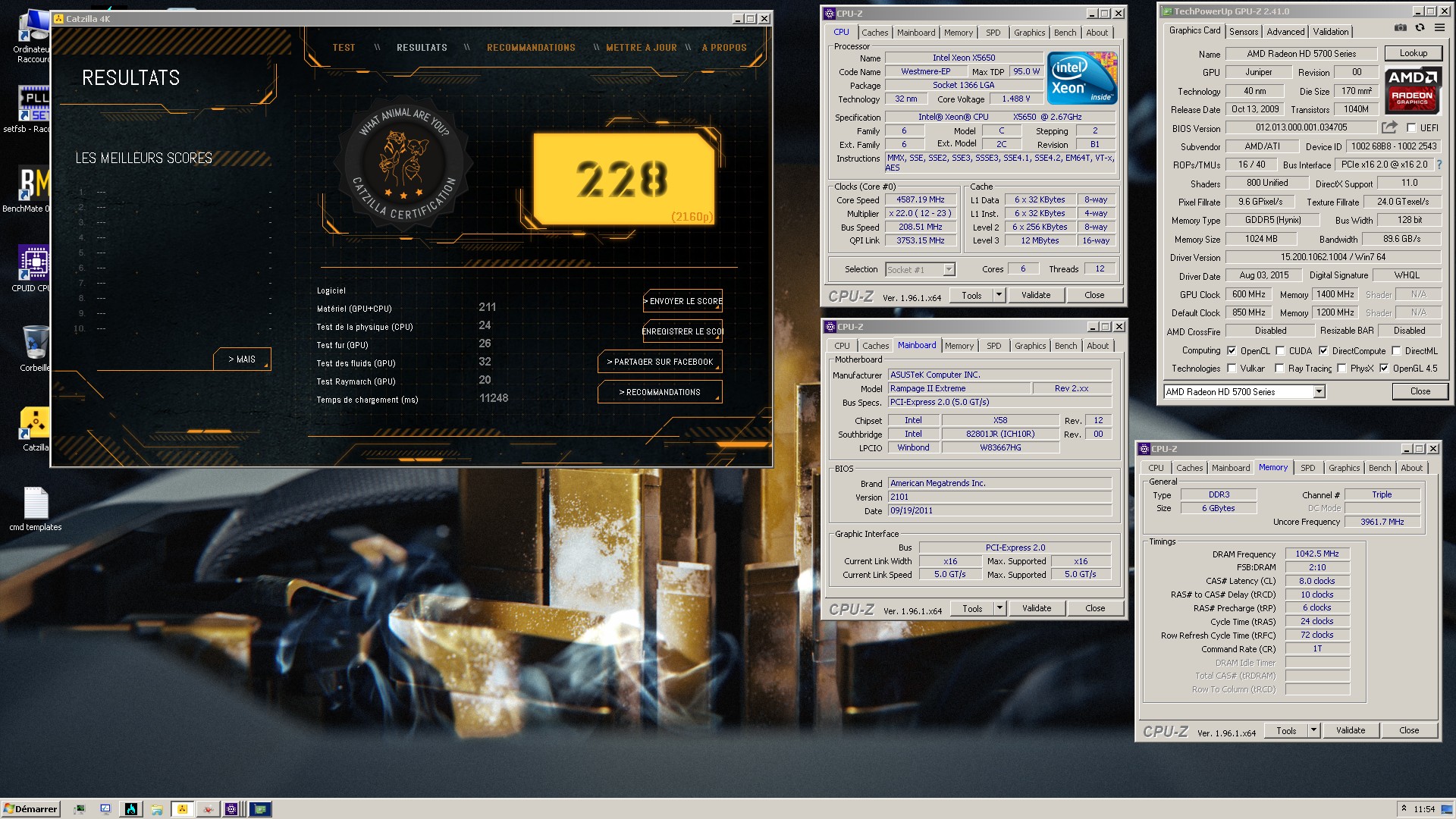Screen dimensions: 1456x819
Task: Switch to GPU-Z via taskbar icon
Action: point(260,809)
